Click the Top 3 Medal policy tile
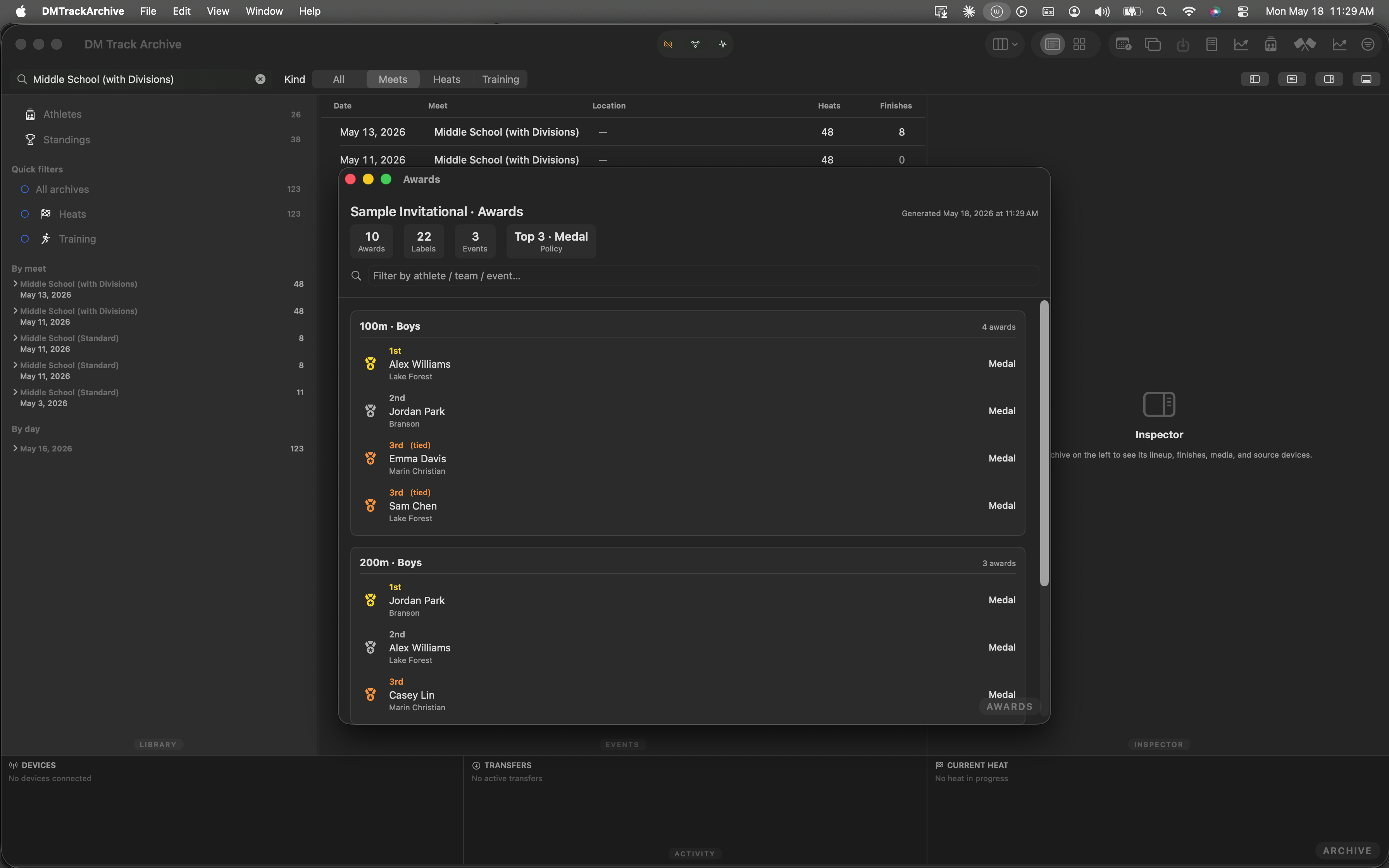The image size is (1389, 868). (x=551, y=241)
